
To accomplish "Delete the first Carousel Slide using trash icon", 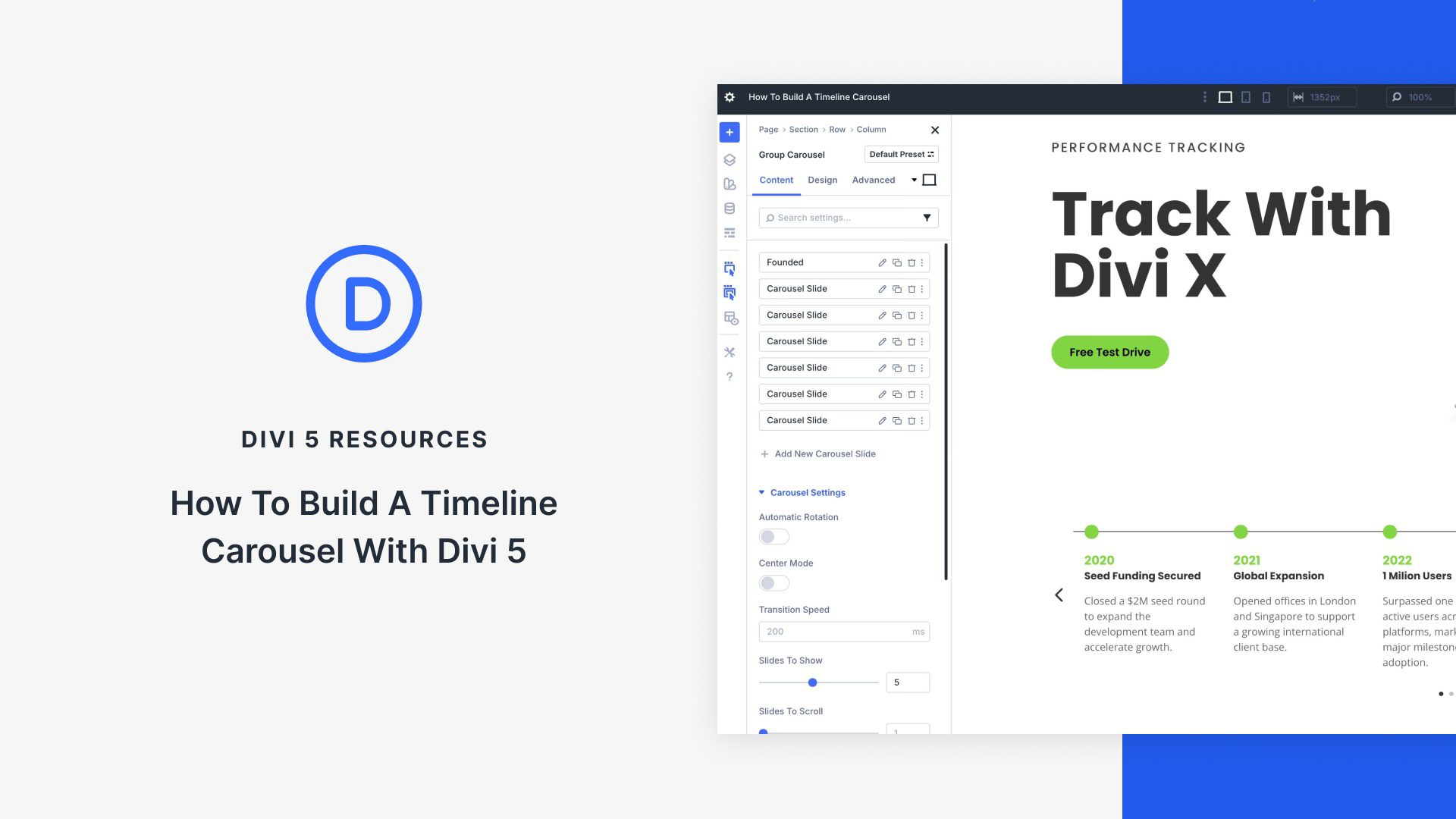I will [910, 289].
